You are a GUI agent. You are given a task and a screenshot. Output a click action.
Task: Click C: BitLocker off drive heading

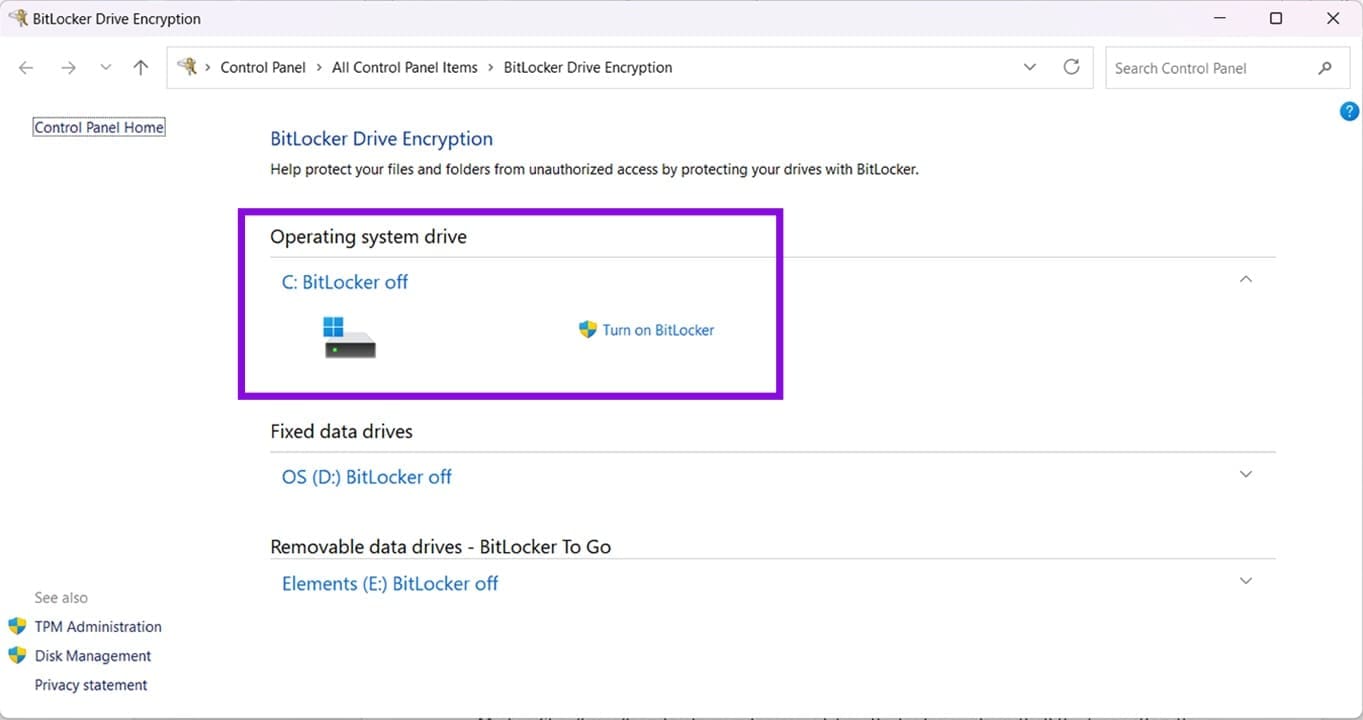click(x=345, y=282)
